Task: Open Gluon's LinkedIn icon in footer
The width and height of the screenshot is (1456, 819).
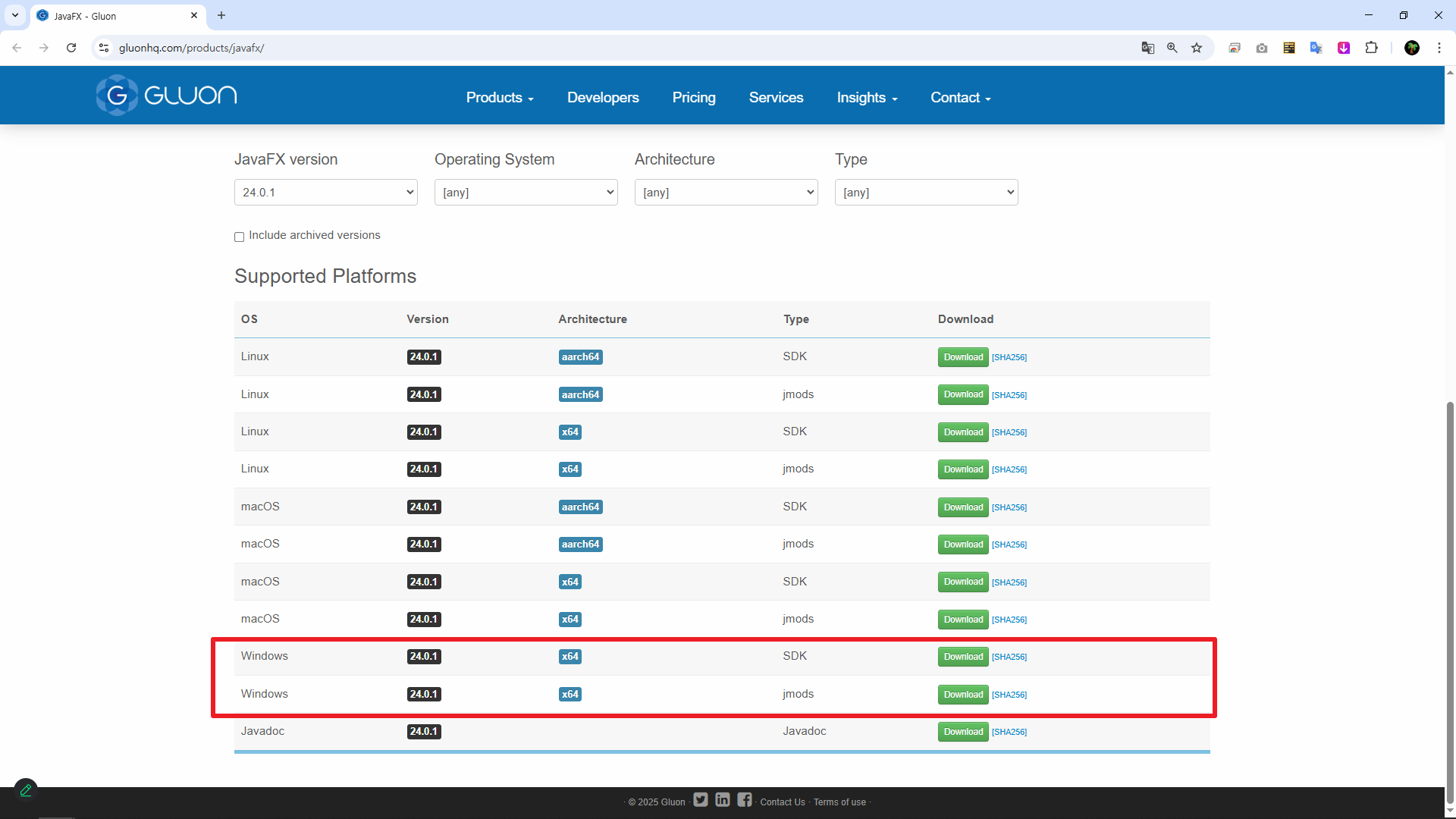Action: coord(723,800)
